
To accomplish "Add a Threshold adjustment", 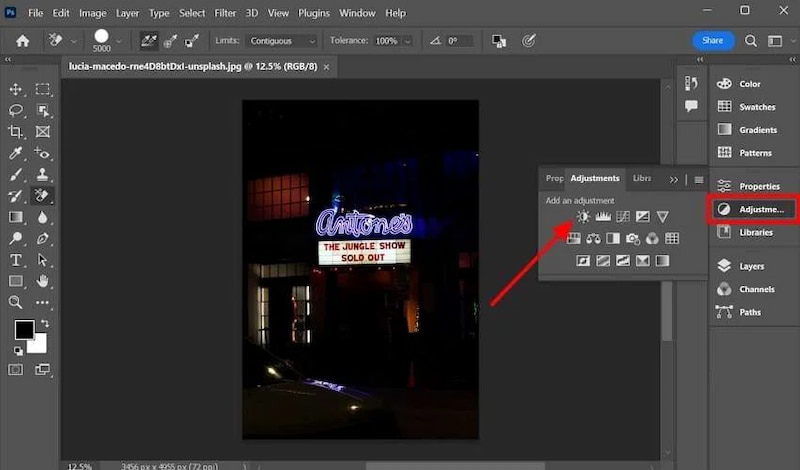I will pyautogui.click(x=622, y=261).
